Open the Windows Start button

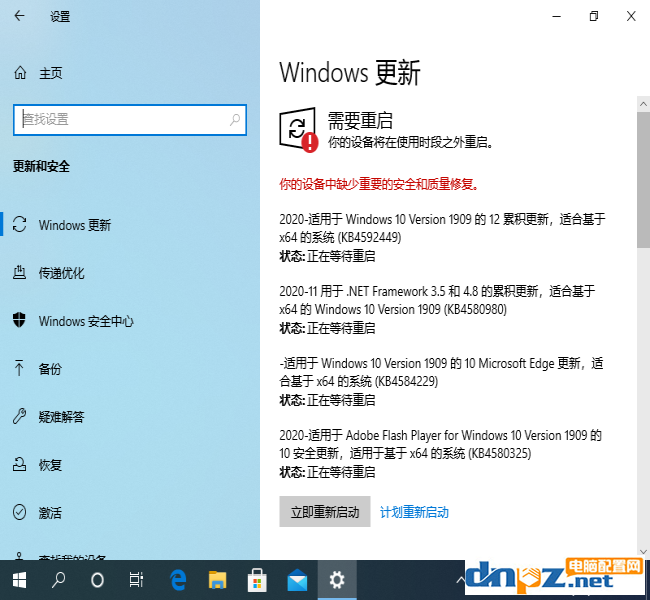pyautogui.click(x=19, y=580)
